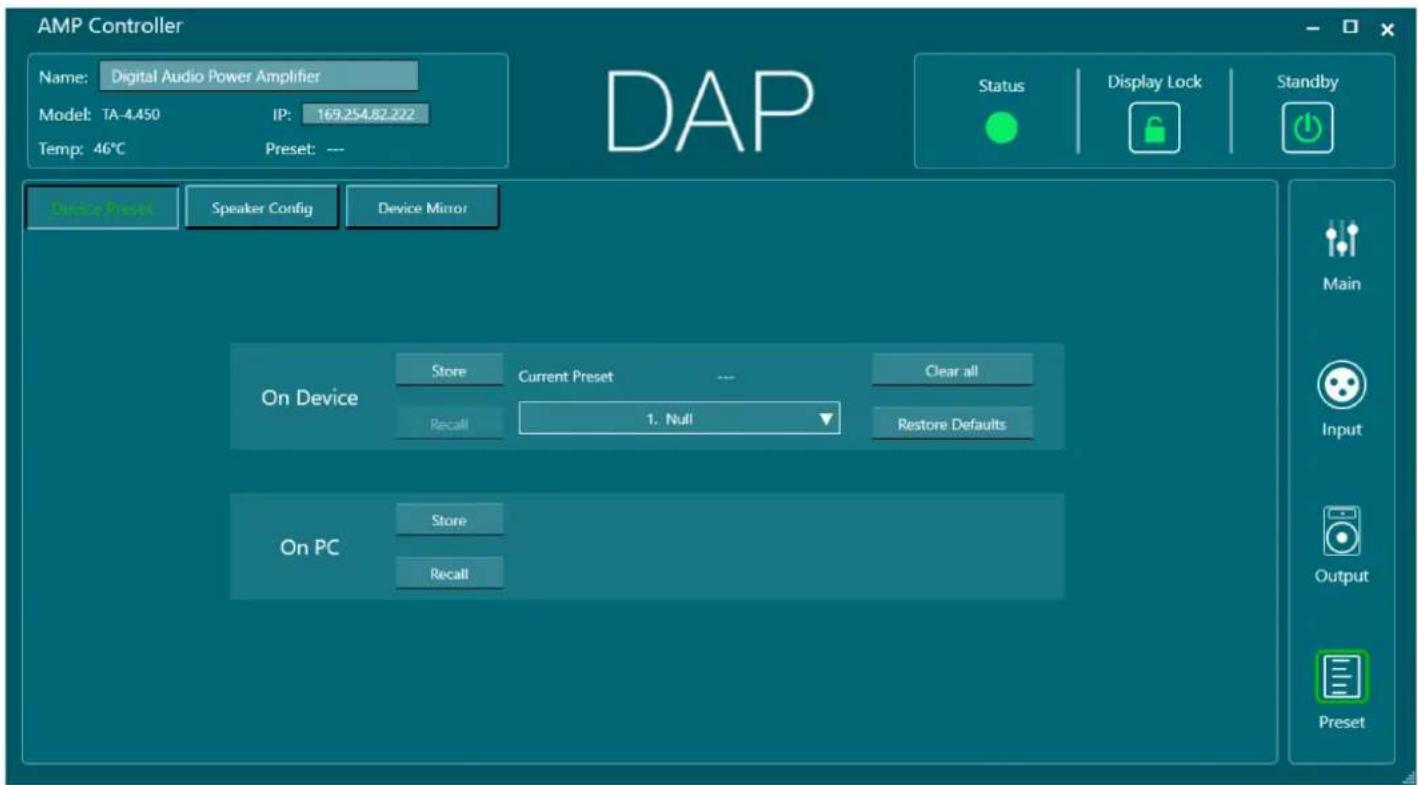Click the green Status indicator
Screen dimensions: 1418x785
[1001, 128]
